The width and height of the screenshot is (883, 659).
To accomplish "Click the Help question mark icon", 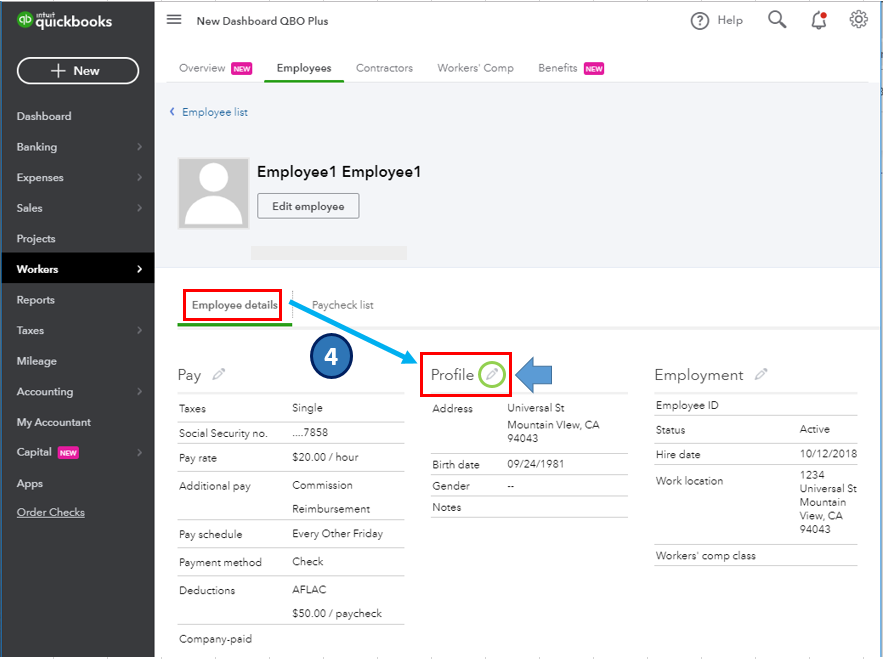I will [699, 21].
